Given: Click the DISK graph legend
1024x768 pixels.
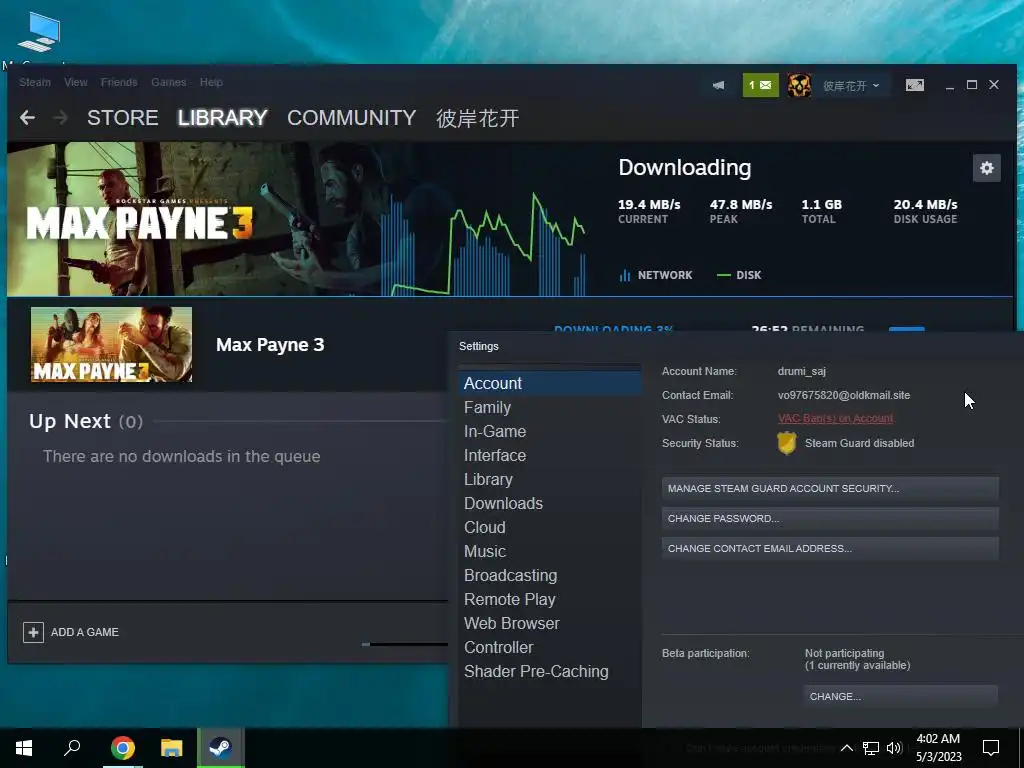Looking at the screenshot, I should pos(739,275).
